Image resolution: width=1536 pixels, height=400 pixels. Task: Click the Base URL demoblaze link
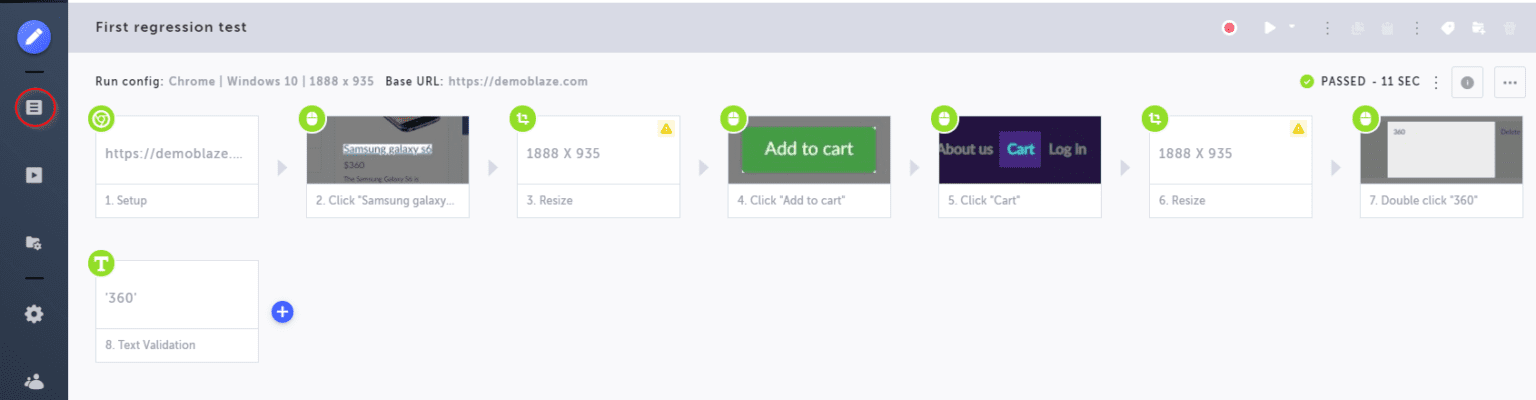coord(517,81)
